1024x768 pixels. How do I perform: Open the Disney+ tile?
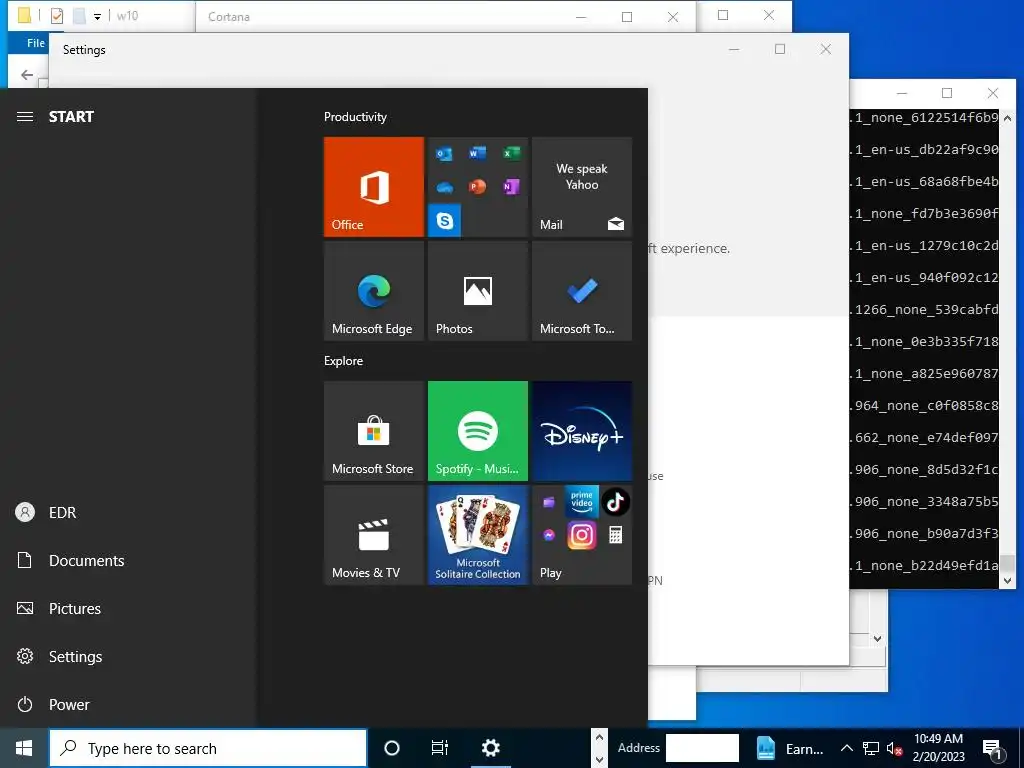click(582, 431)
